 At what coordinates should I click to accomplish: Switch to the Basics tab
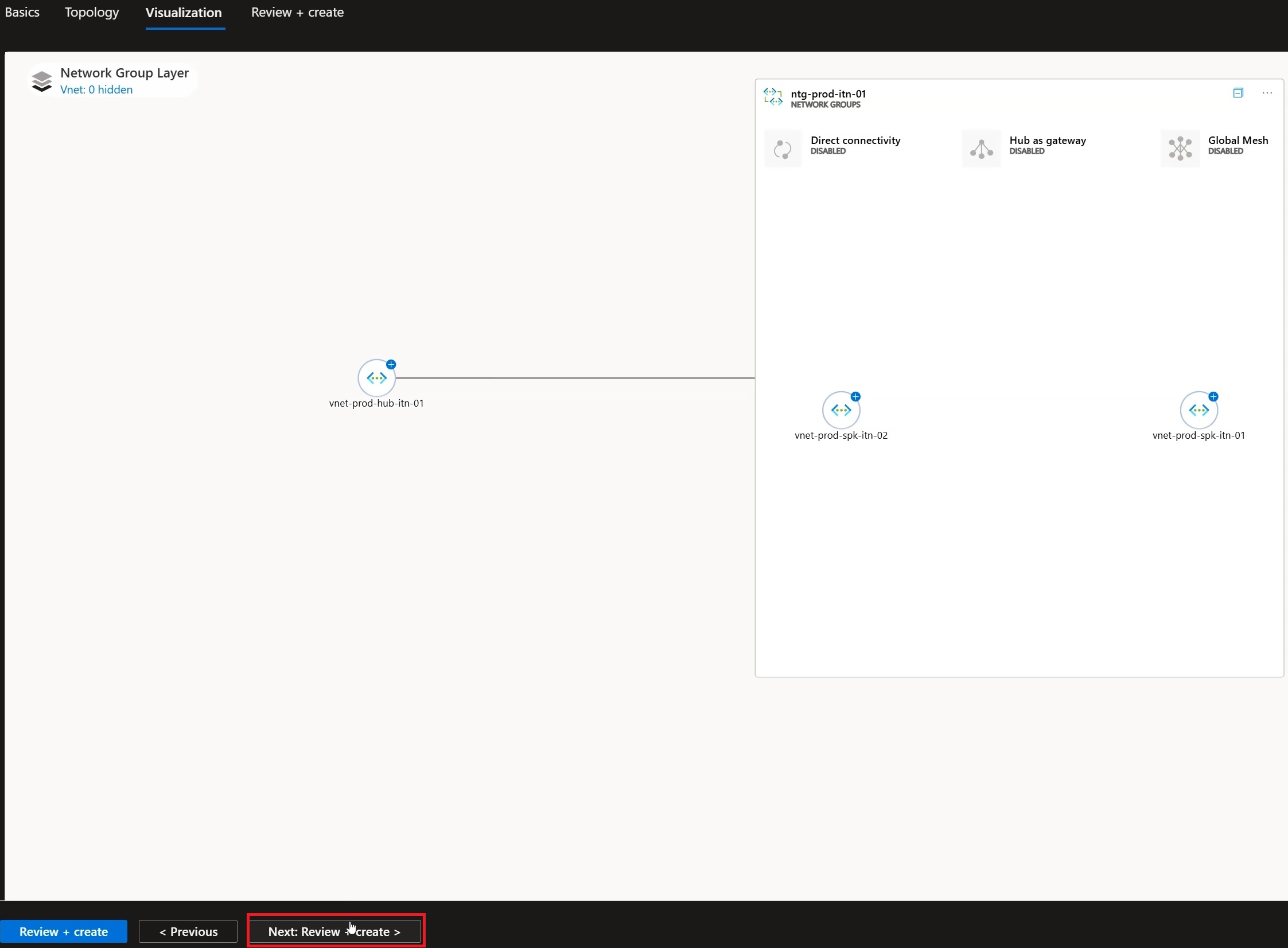click(x=22, y=12)
